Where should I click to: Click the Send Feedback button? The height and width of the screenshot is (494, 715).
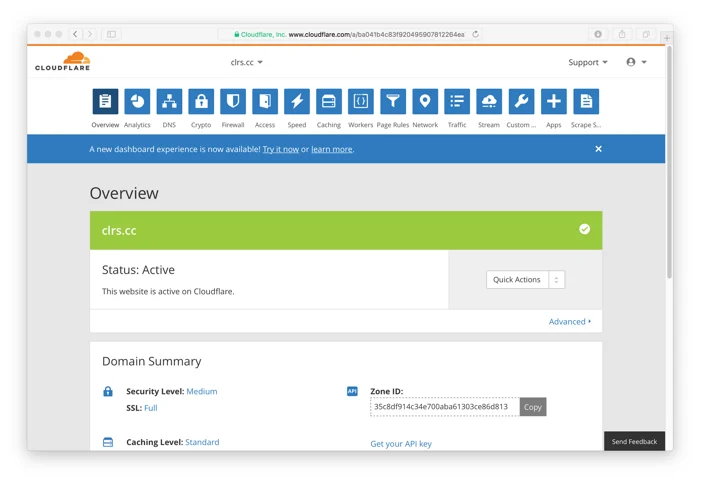click(634, 441)
